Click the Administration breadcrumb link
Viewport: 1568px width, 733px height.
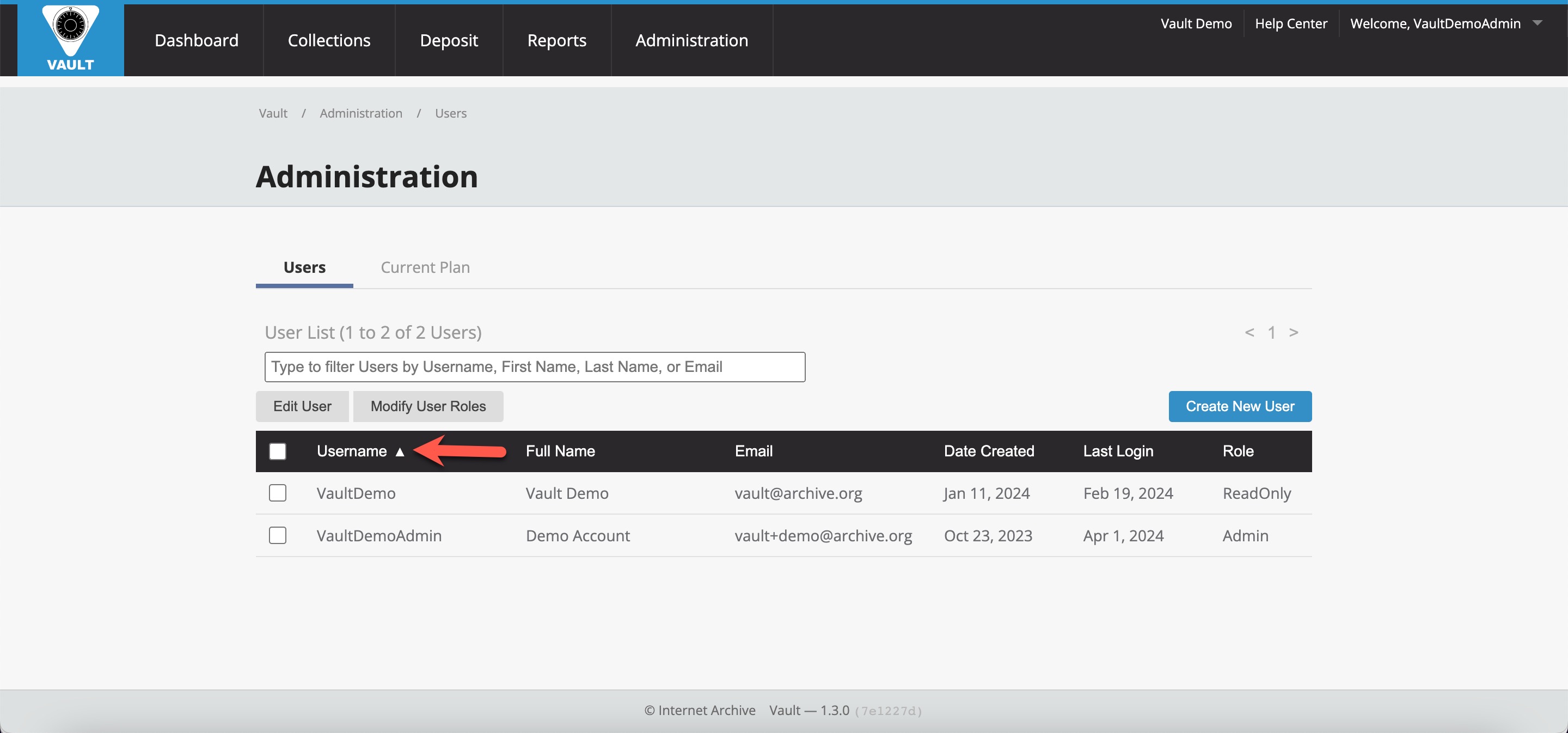tap(361, 113)
